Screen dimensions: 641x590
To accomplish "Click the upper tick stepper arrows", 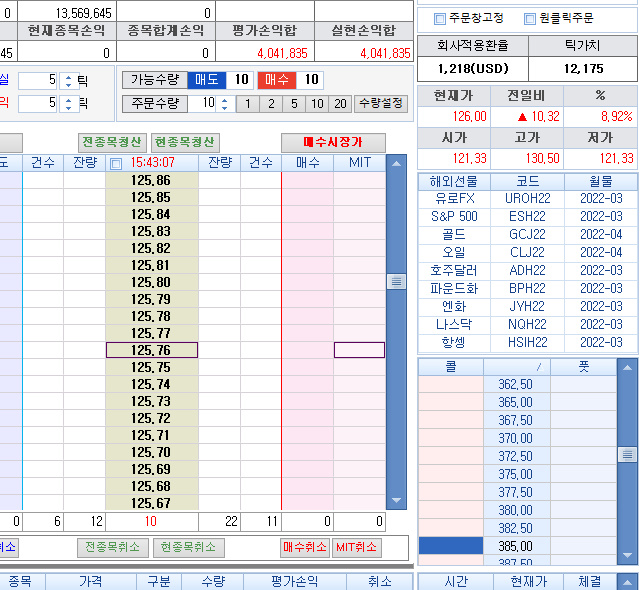I will click(x=68, y=81).
